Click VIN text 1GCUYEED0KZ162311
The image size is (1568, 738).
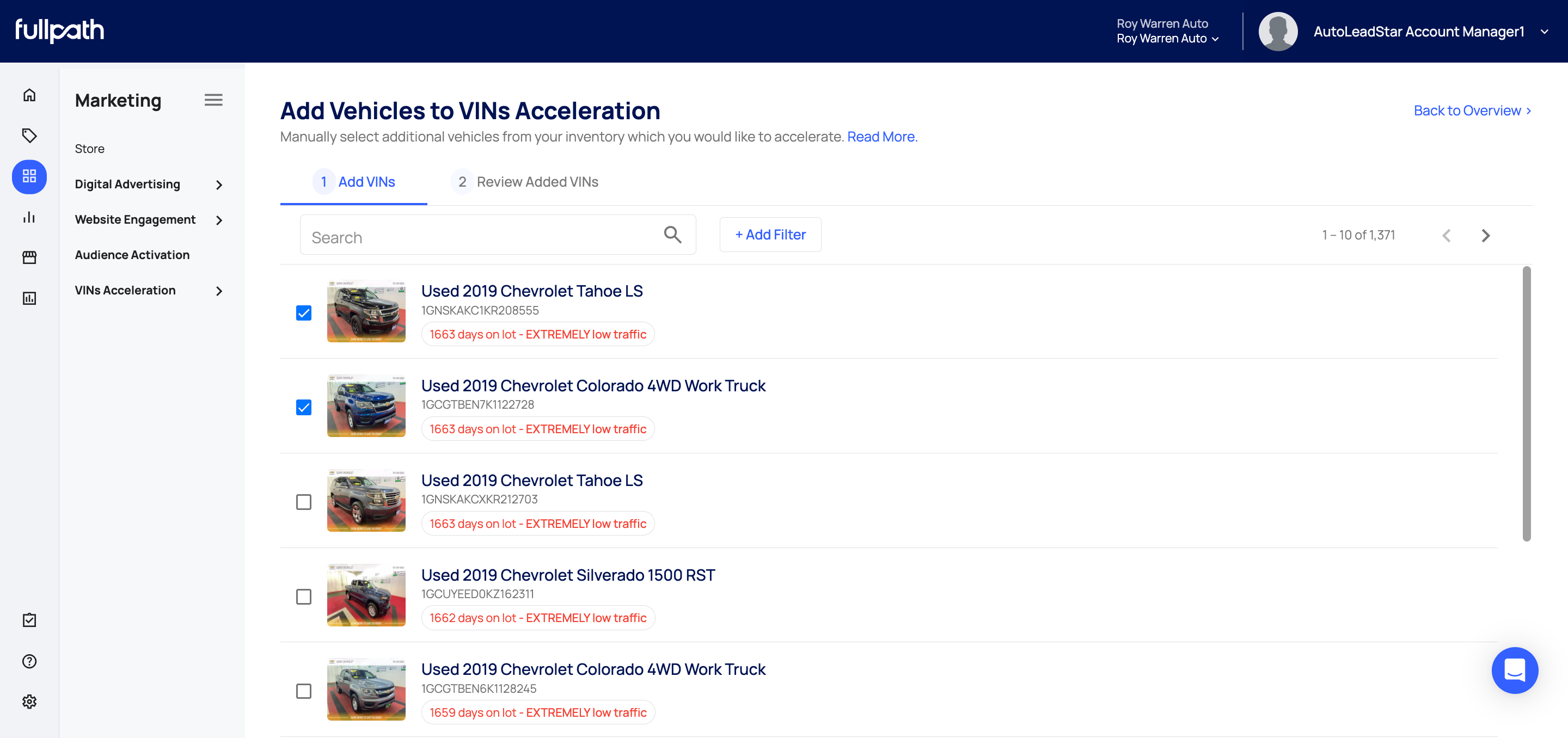(x=477, y=594)
